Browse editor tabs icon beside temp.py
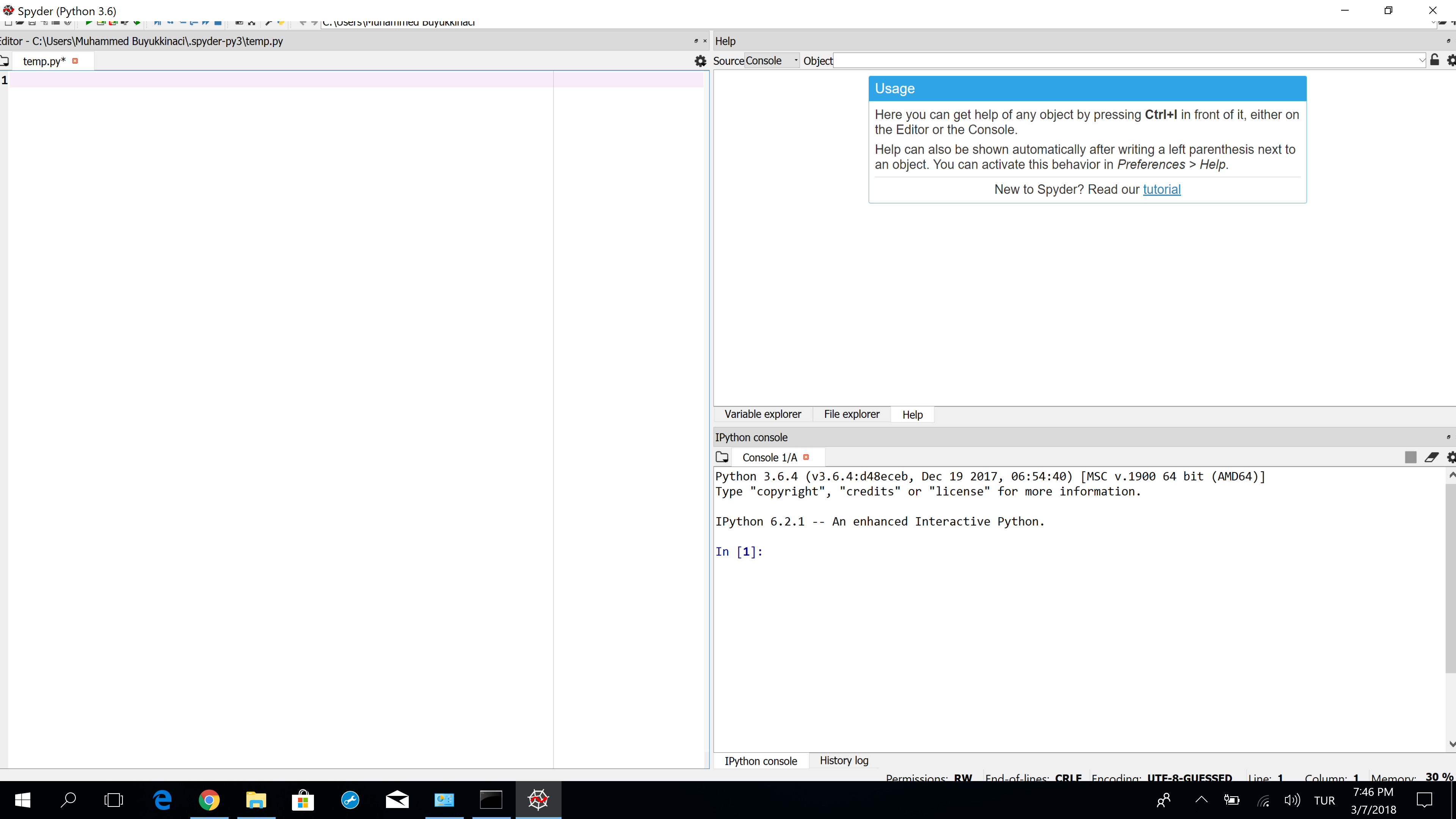This screenshot has width=1456, height=819. click(x=5, y=61)
